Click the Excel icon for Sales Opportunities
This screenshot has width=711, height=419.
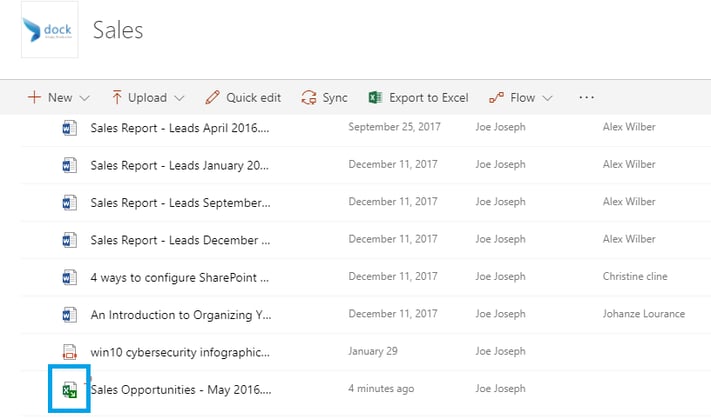coord(69,390)
